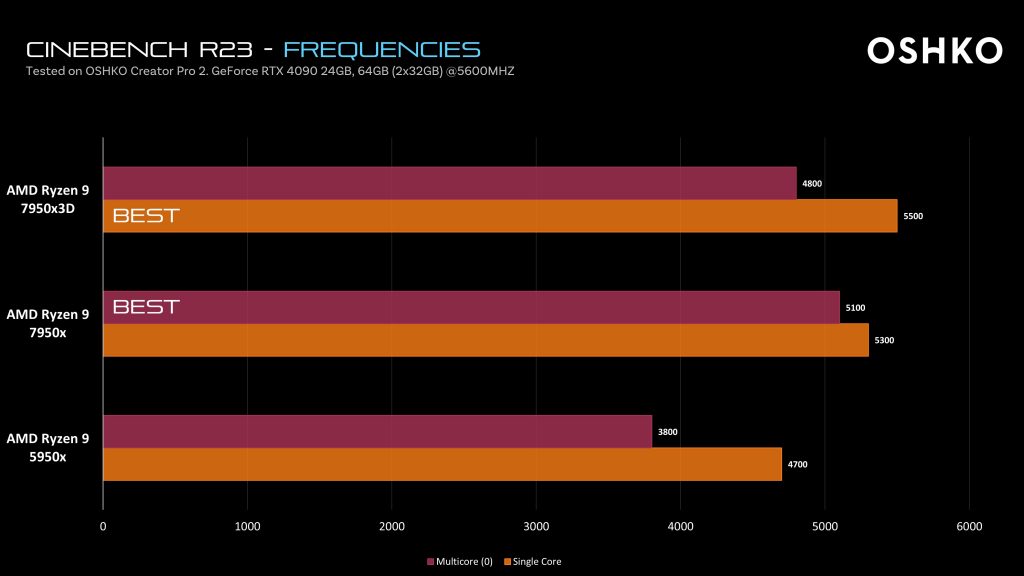1024x576 pixels.
Task: Click the 6000 tick on the x-axis
Action: tap(969, 526)
